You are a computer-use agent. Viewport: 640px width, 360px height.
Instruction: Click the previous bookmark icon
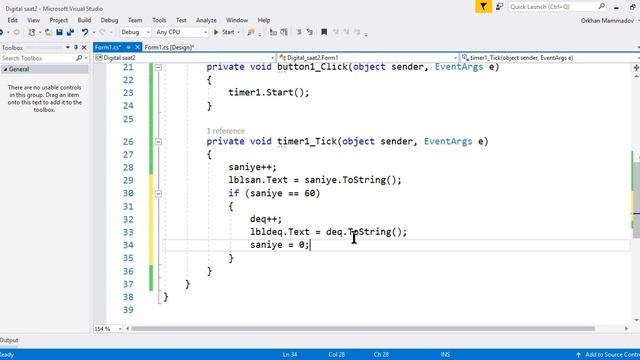pos(336,32)
